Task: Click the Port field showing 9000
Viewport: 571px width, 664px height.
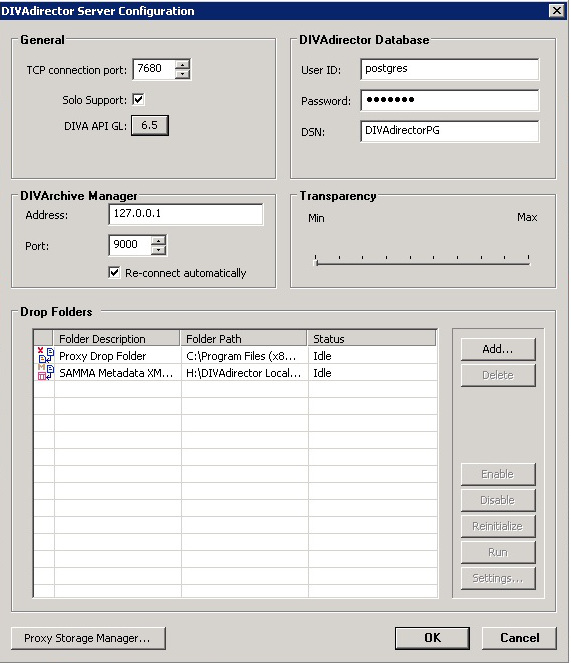Action: [x=130, y=245]
